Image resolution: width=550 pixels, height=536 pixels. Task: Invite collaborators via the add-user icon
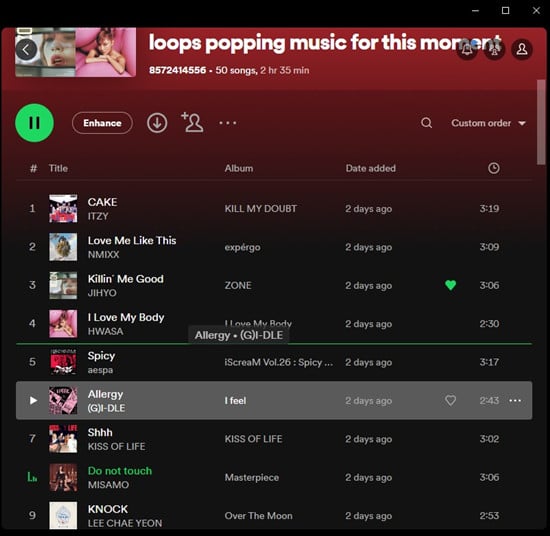192,122
